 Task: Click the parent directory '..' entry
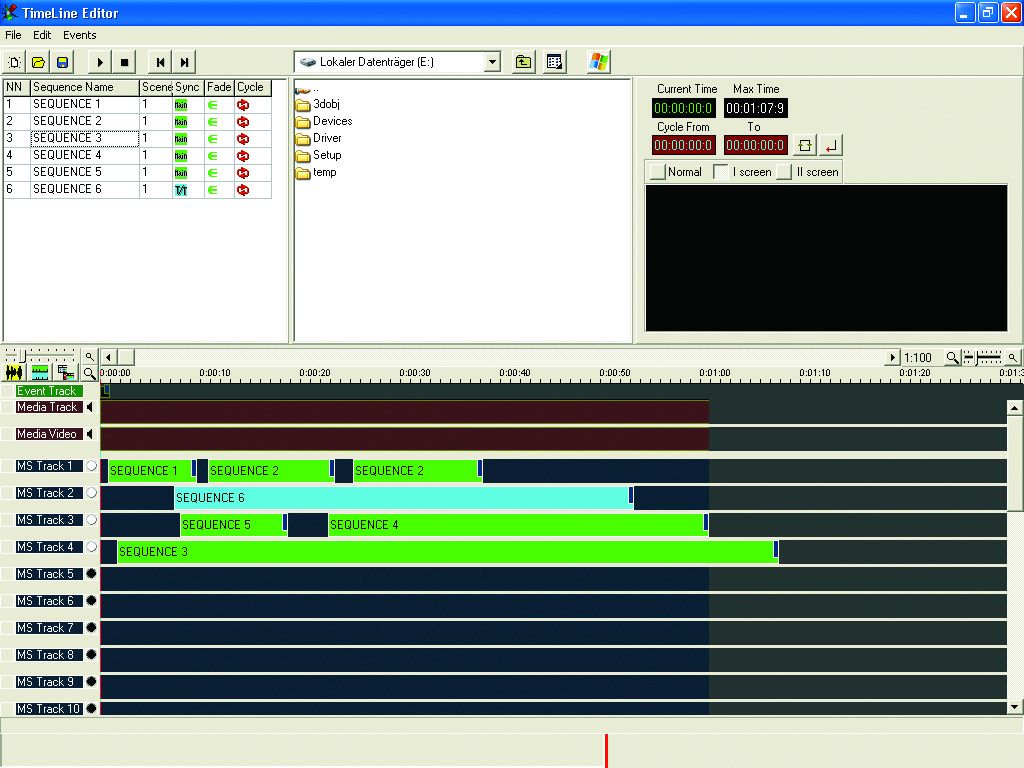pos(307,89)
